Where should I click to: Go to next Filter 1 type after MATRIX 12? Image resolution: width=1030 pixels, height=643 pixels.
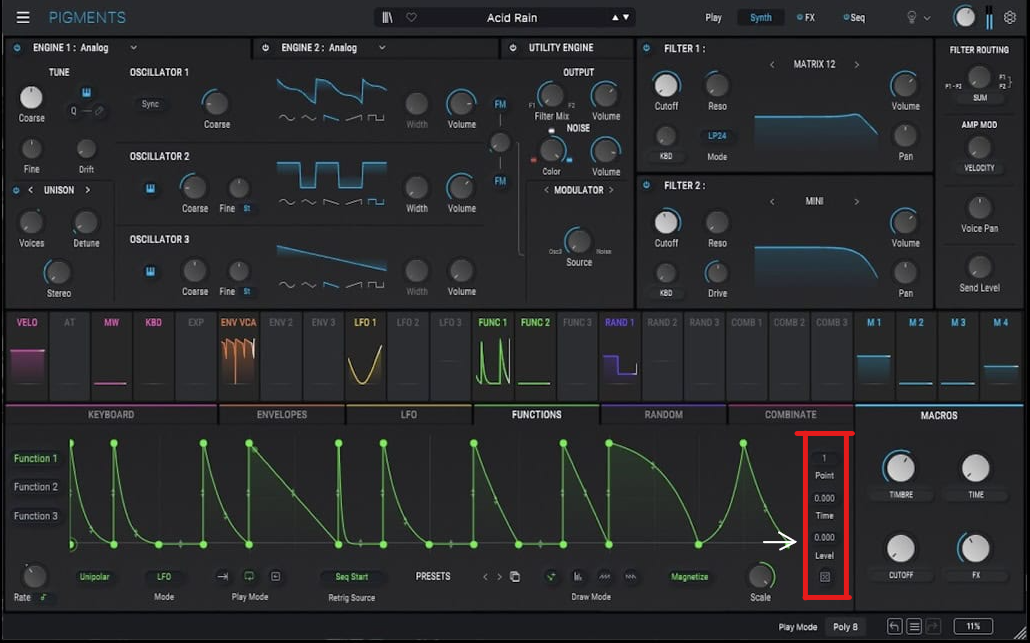857,64
